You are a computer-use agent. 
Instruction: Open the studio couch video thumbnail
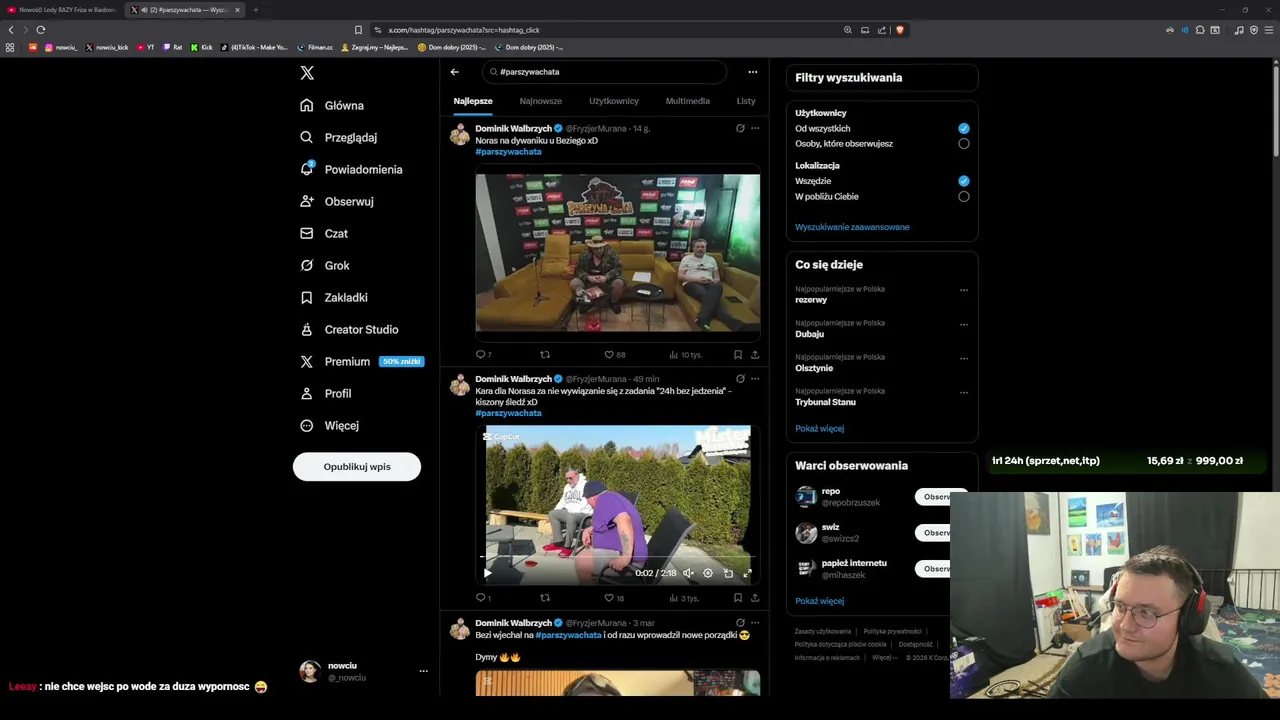(x=617, y=252)
